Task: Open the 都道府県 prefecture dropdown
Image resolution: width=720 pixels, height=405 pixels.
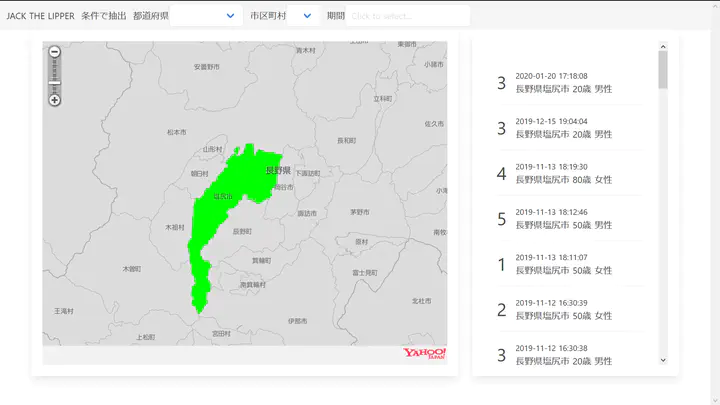Action: tap(206, 16)
